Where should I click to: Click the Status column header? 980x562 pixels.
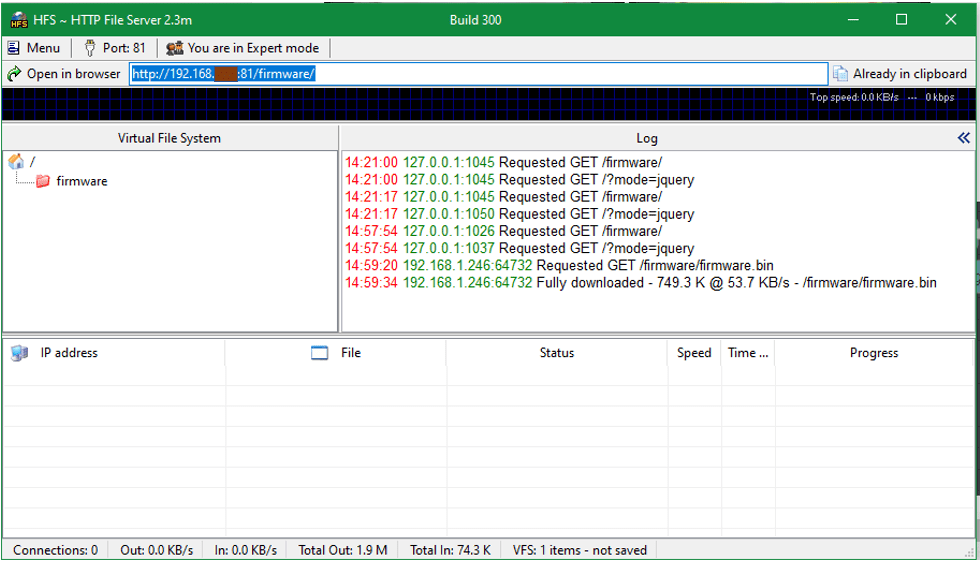tap(556, 353)
